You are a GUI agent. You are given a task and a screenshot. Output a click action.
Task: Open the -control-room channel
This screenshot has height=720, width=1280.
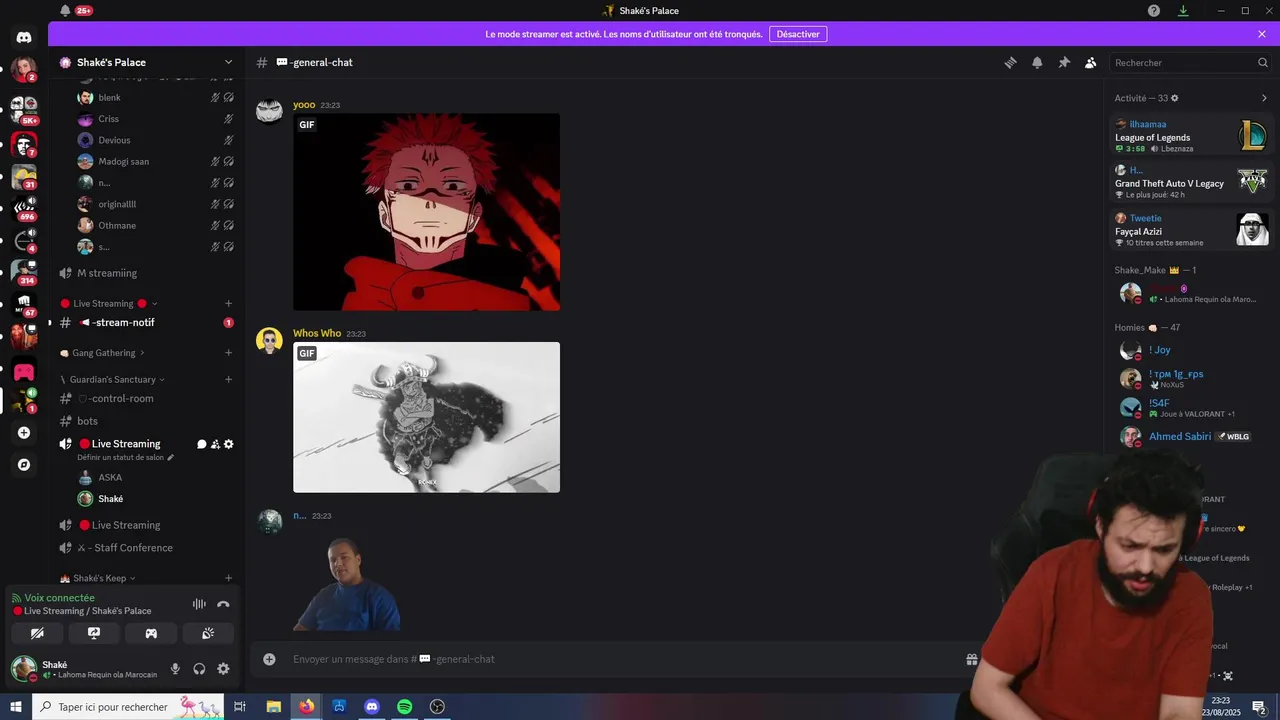point(146,398)
